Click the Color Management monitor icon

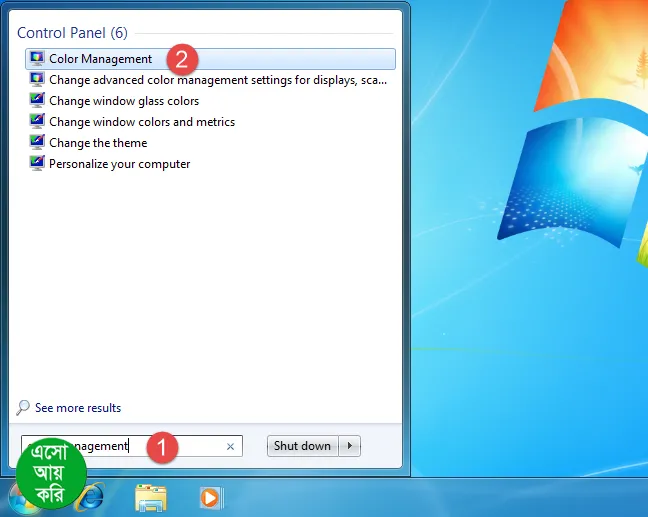pos(37,59)
